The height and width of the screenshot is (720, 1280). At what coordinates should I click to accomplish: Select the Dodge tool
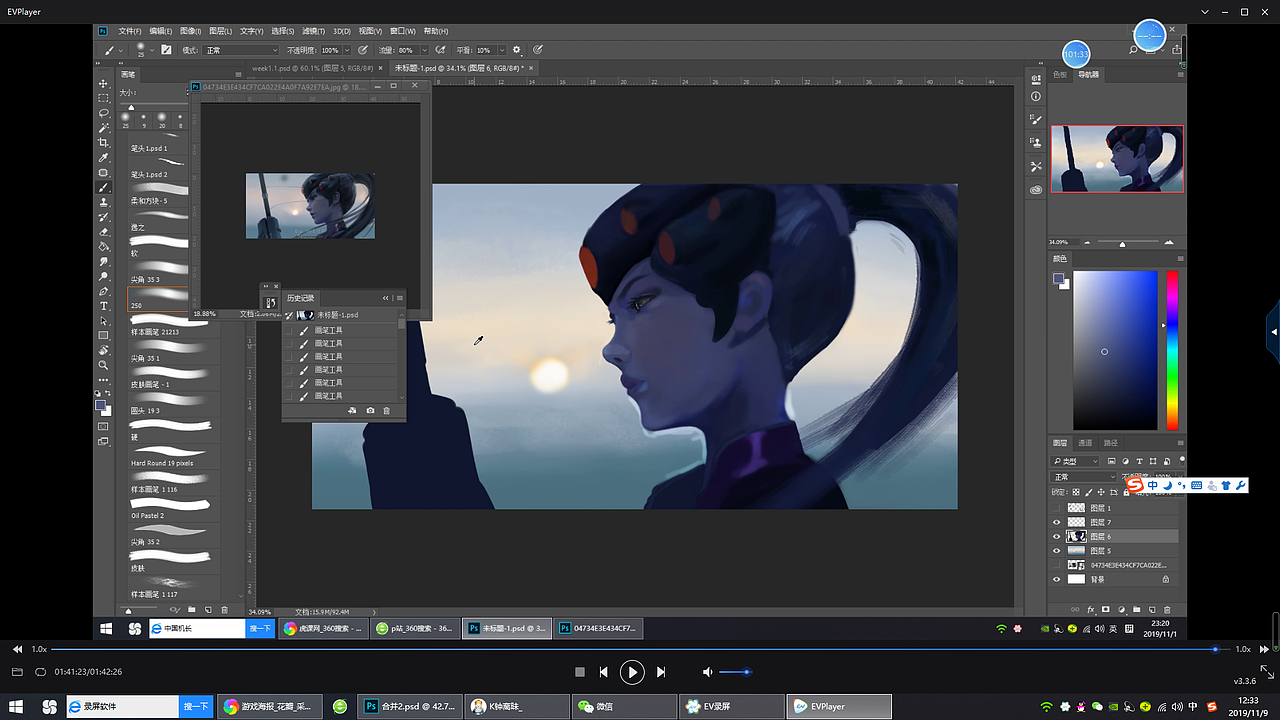(x=104, y=277)
